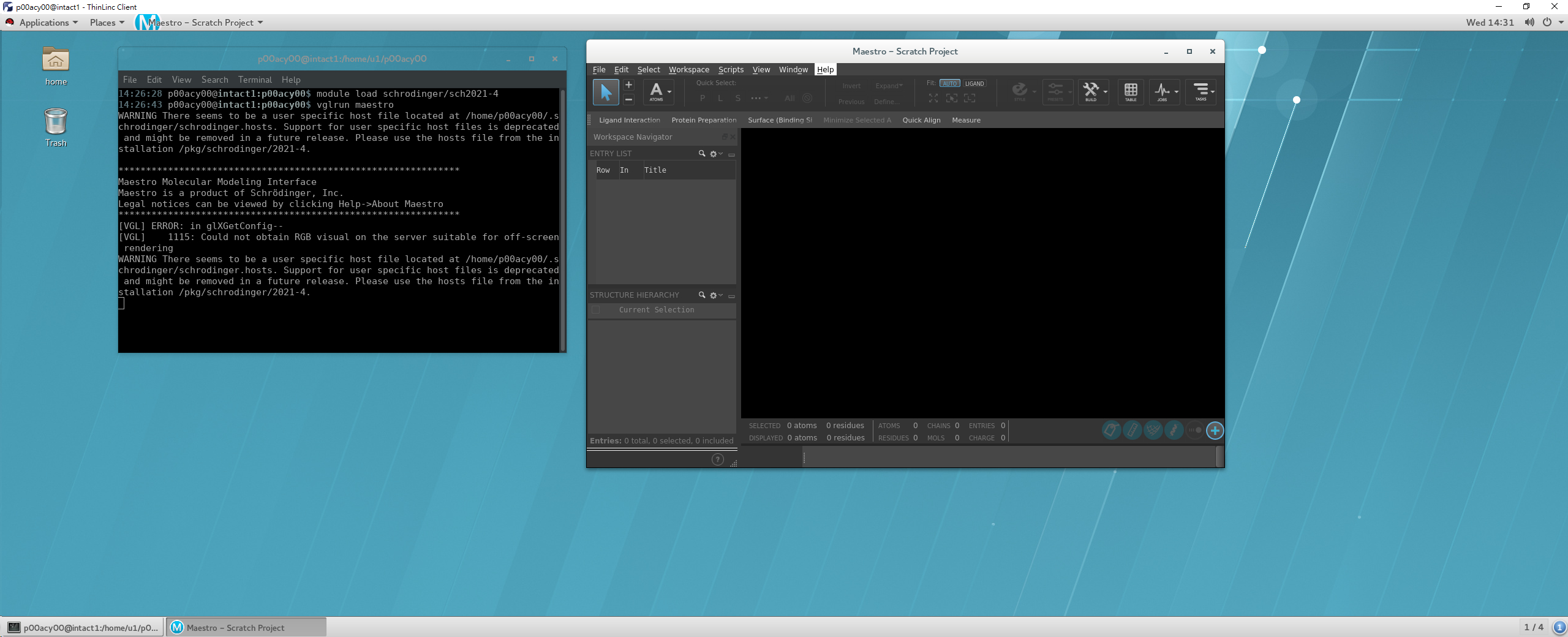
Task: Open Entry List settings gear dropdown
Action: click(716, 154)
